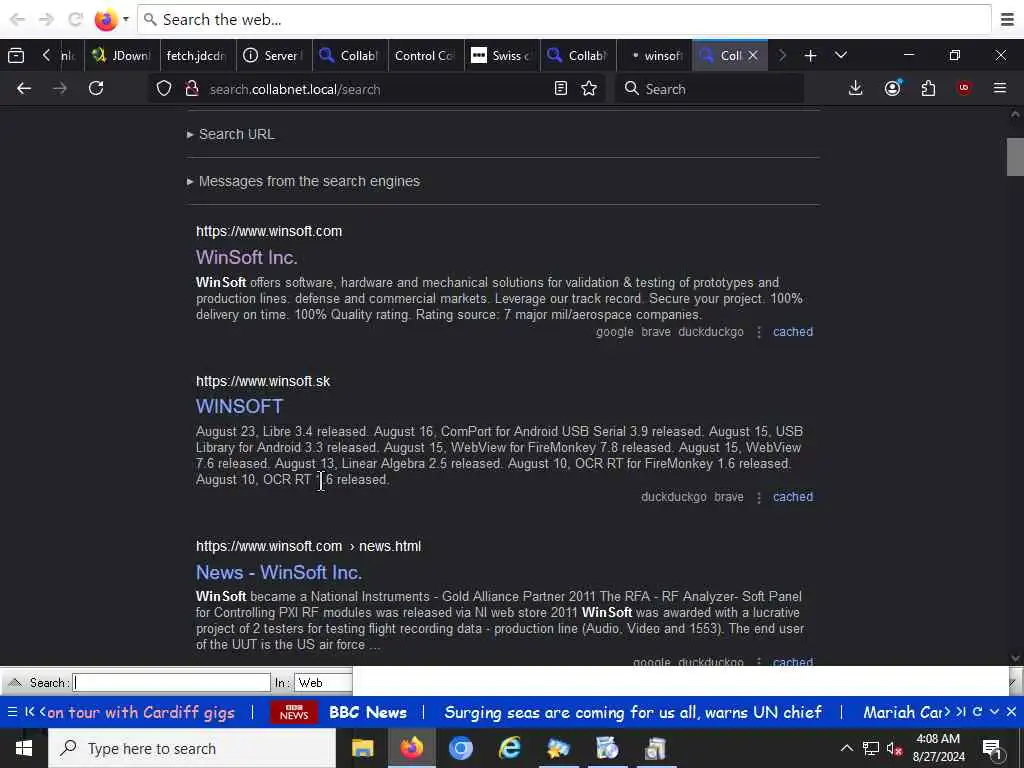The height and width of the screenshot is (768, 1024).
Task: Open the WINSOFT result title link
Action: tap(240, 406)
